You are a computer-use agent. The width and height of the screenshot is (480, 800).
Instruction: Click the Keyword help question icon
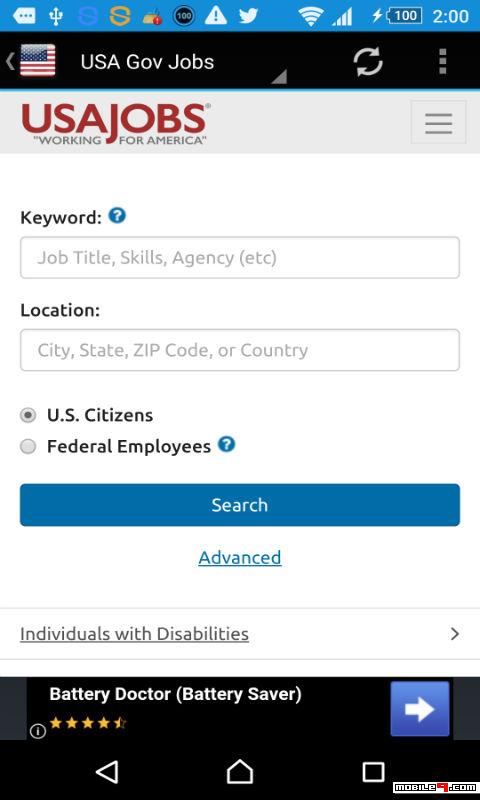117,216
